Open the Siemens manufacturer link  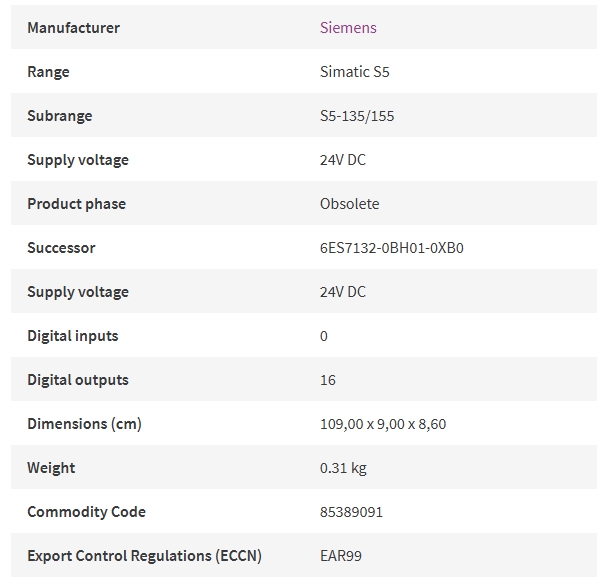click(348, 28)
